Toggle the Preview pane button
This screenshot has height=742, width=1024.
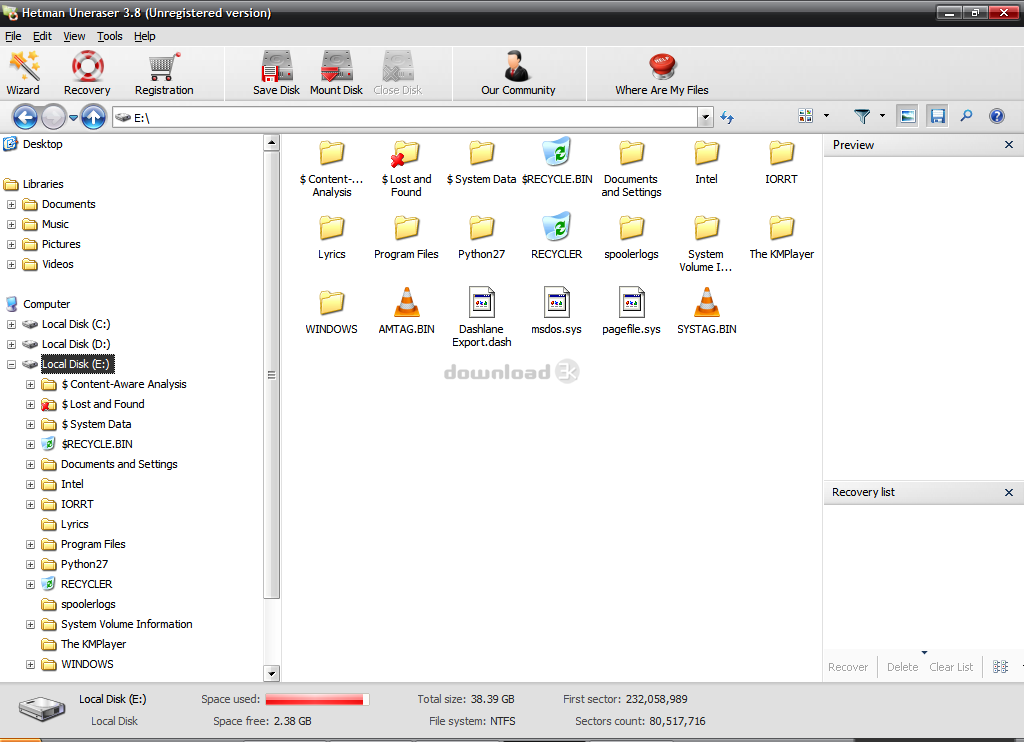908,116
